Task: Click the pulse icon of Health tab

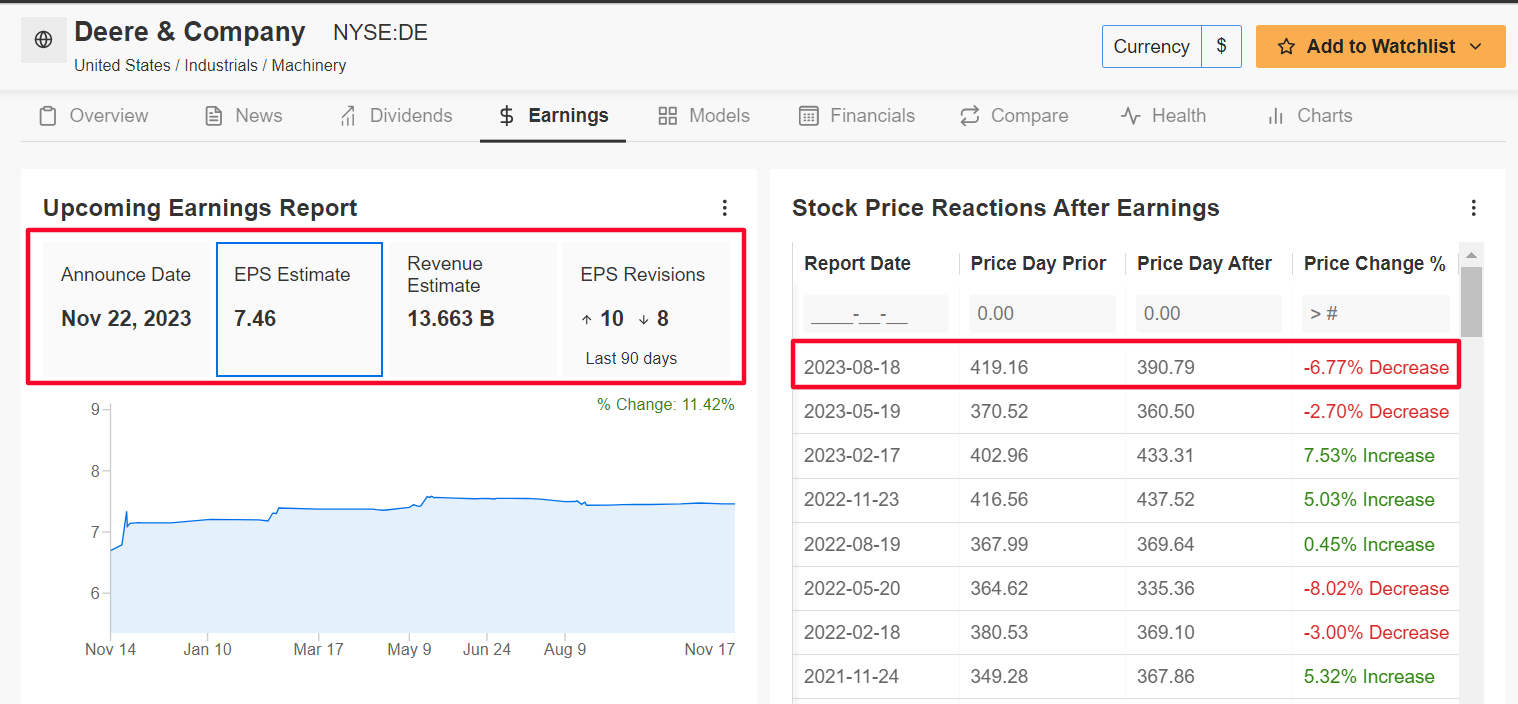Action: click(x=1131, y=116)
